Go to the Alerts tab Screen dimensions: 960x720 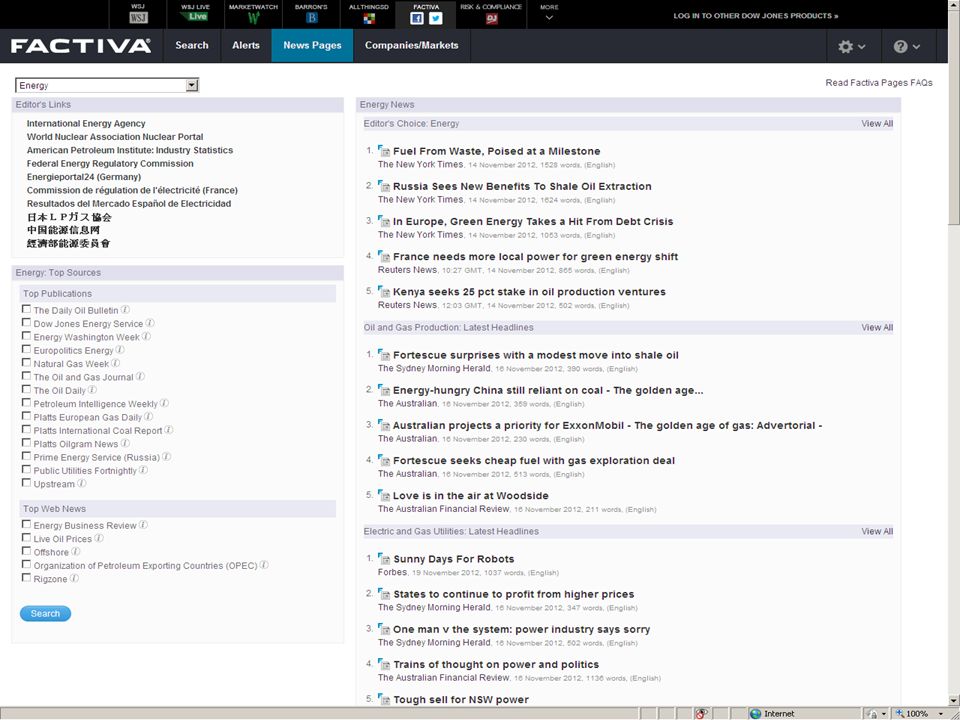246,45
